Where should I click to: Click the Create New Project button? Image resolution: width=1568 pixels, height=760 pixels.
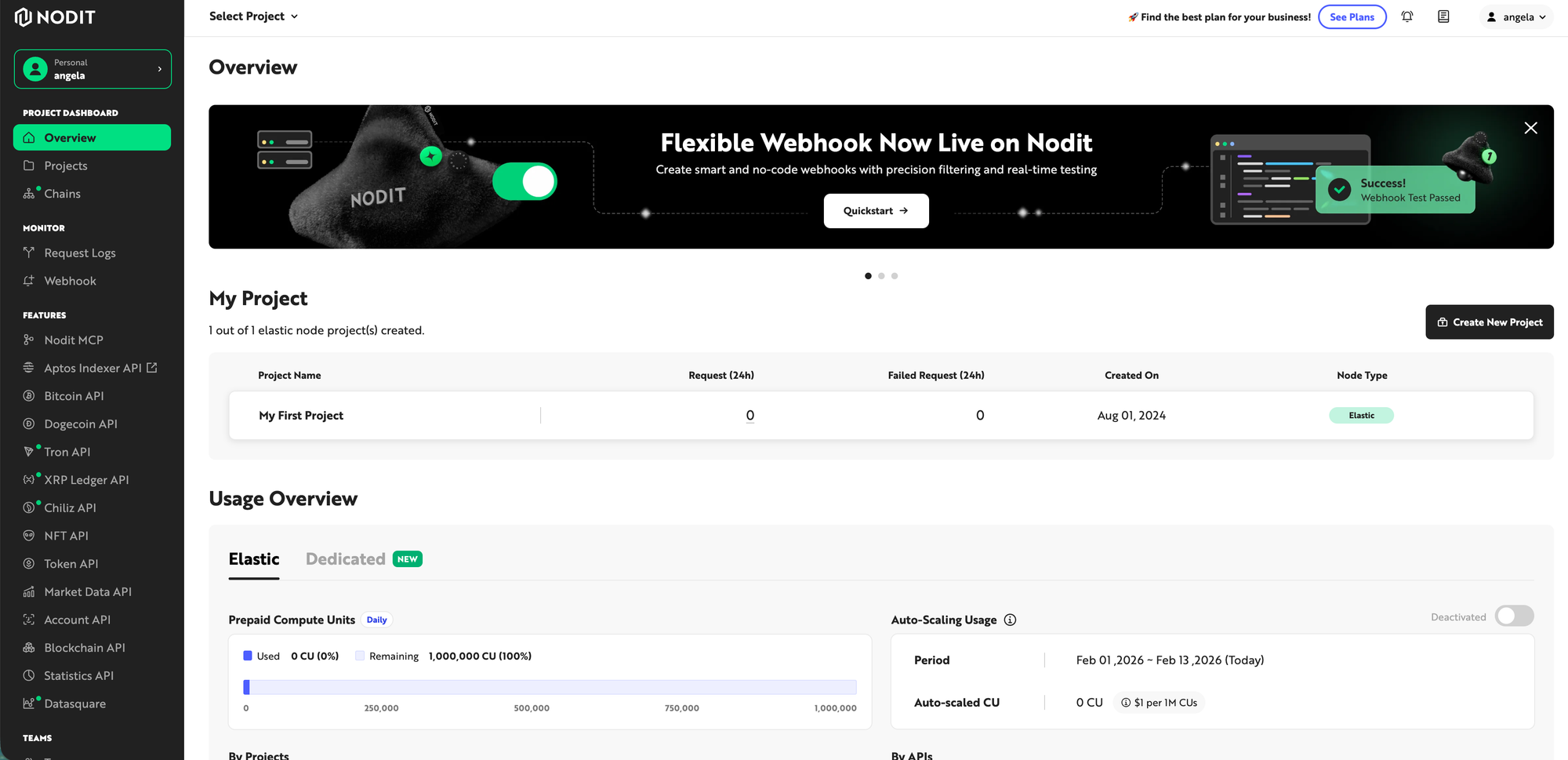(1489, 322)
